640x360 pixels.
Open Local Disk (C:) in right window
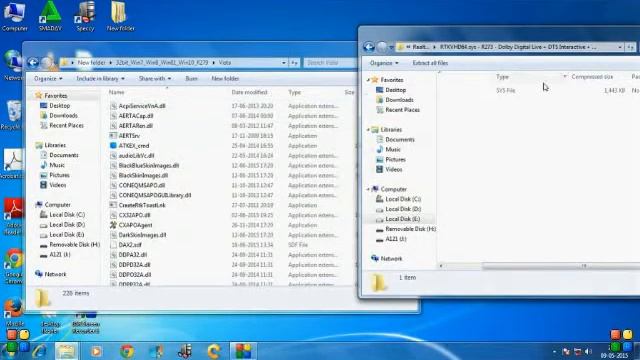403,199
